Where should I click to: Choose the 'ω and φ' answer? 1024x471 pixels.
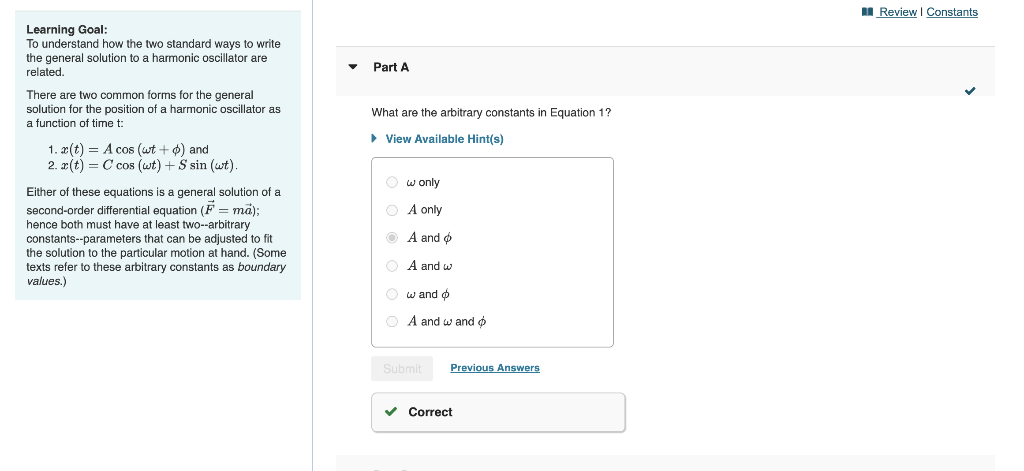[392, 294]
